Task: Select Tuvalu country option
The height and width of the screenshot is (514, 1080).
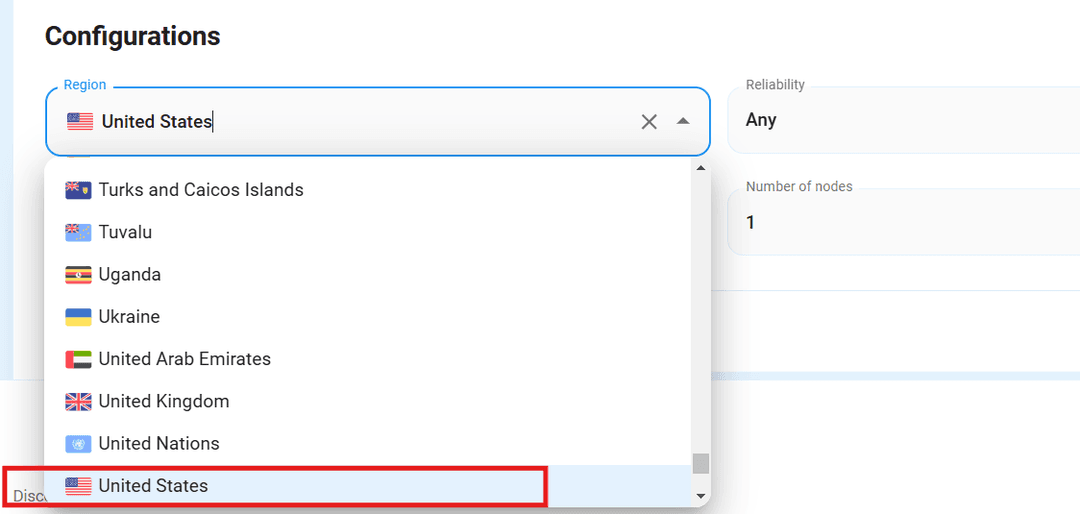Action: pyautogui.click(x=125, y=232)
